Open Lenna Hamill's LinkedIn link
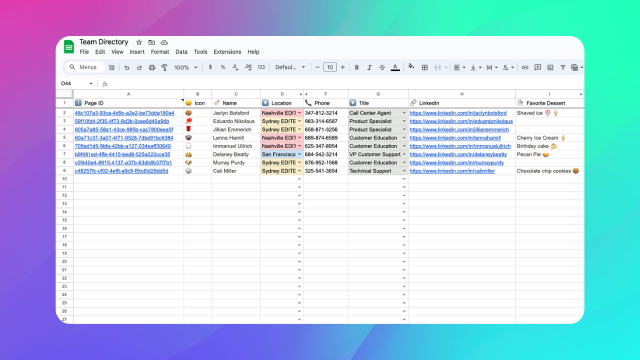640x360 pixels. tap(455, 138)
